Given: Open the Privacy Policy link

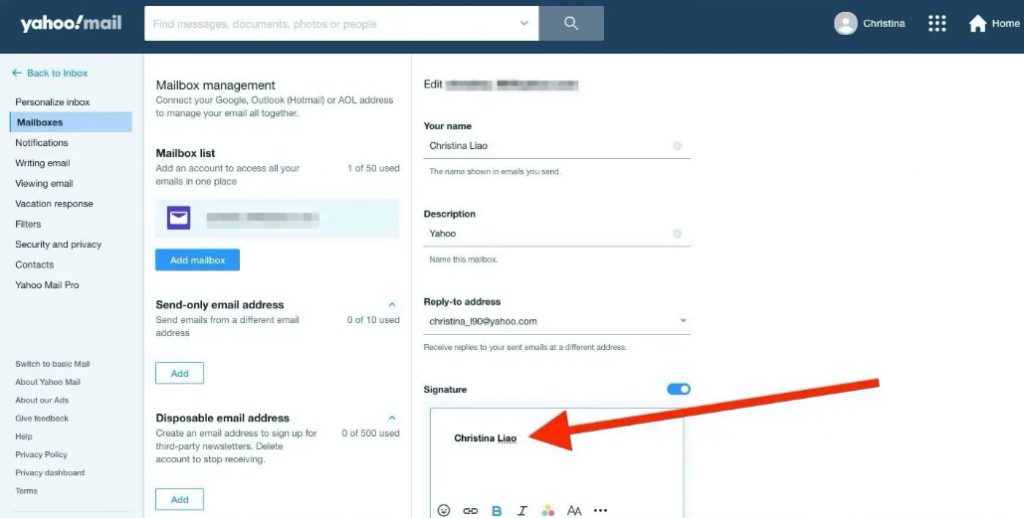Looking at the screenshot, I should click(41, 455).
